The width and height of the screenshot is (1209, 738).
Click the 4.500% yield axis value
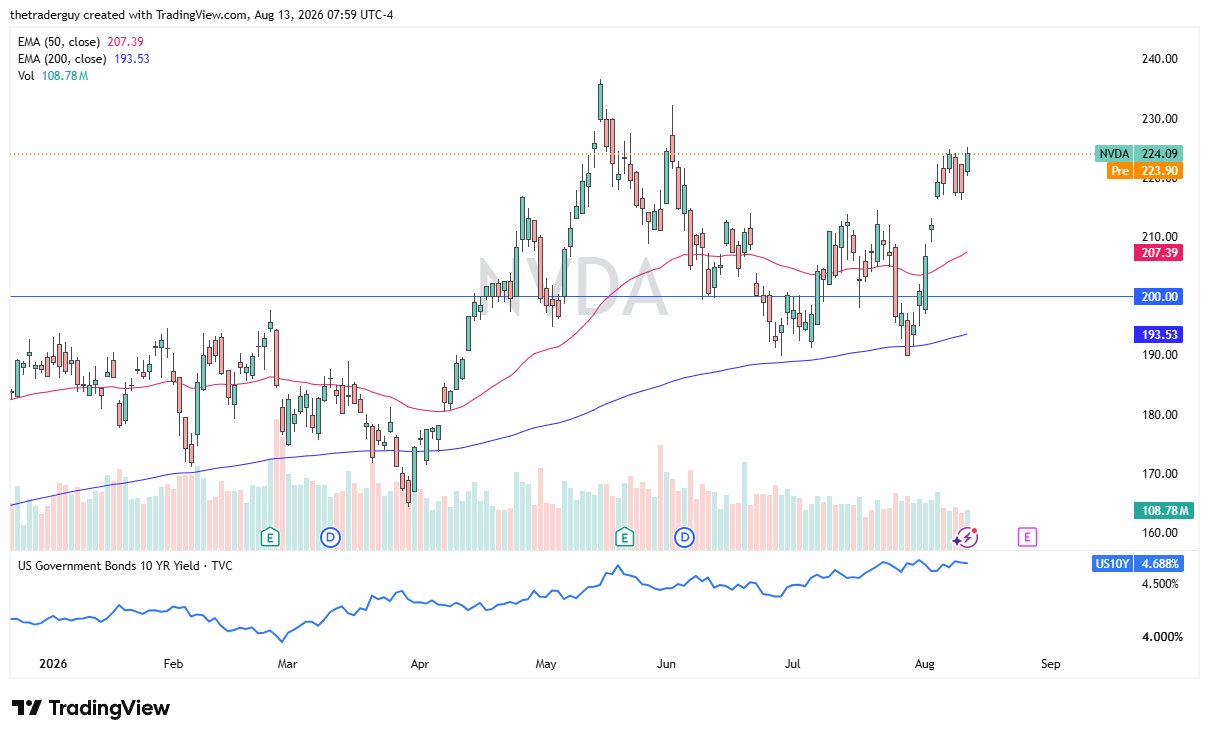tap(1162, 584)
